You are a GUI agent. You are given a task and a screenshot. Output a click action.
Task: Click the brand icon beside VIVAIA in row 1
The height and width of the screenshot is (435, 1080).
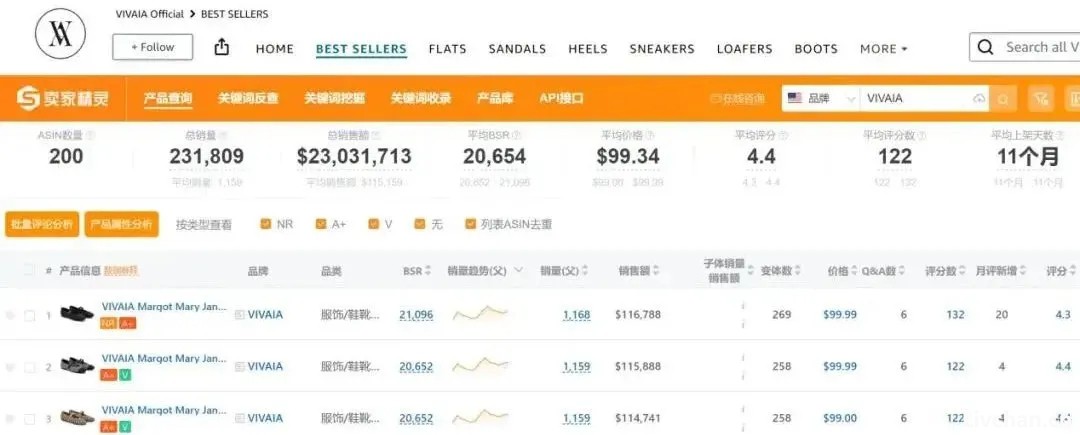(x=240, y=315)
